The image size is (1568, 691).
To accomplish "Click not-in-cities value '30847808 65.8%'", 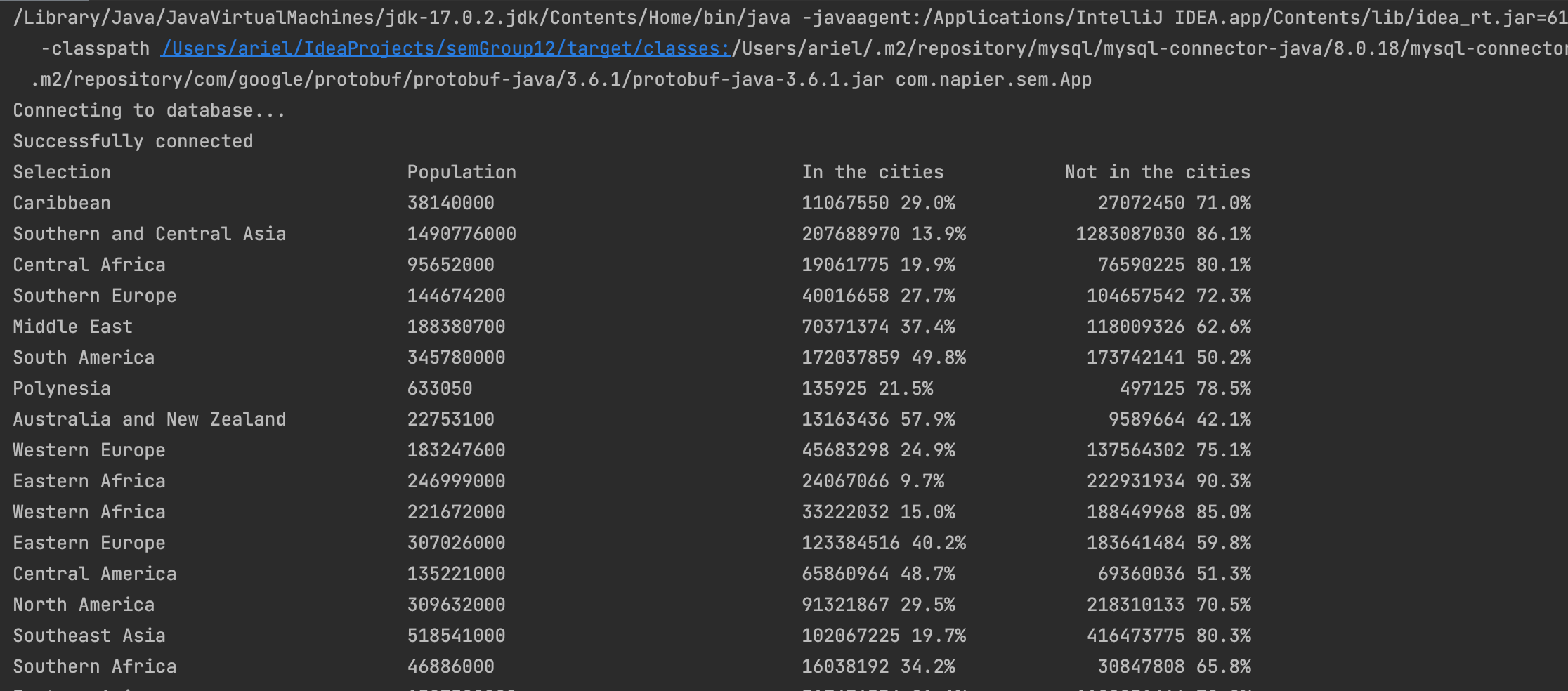I will click(1175, 666).
